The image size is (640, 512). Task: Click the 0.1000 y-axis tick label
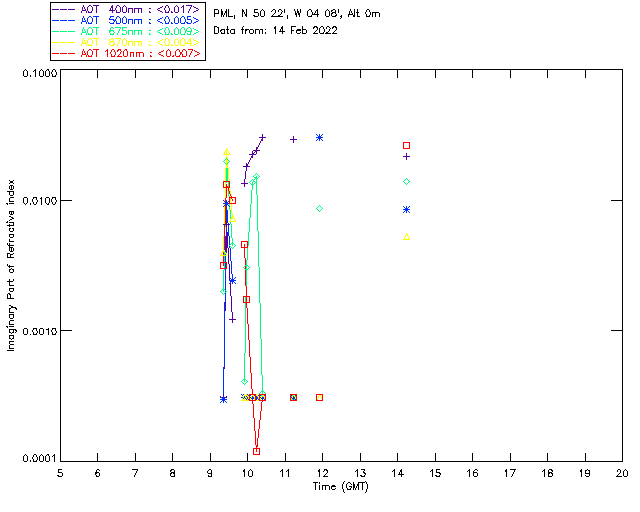point(40,73)
